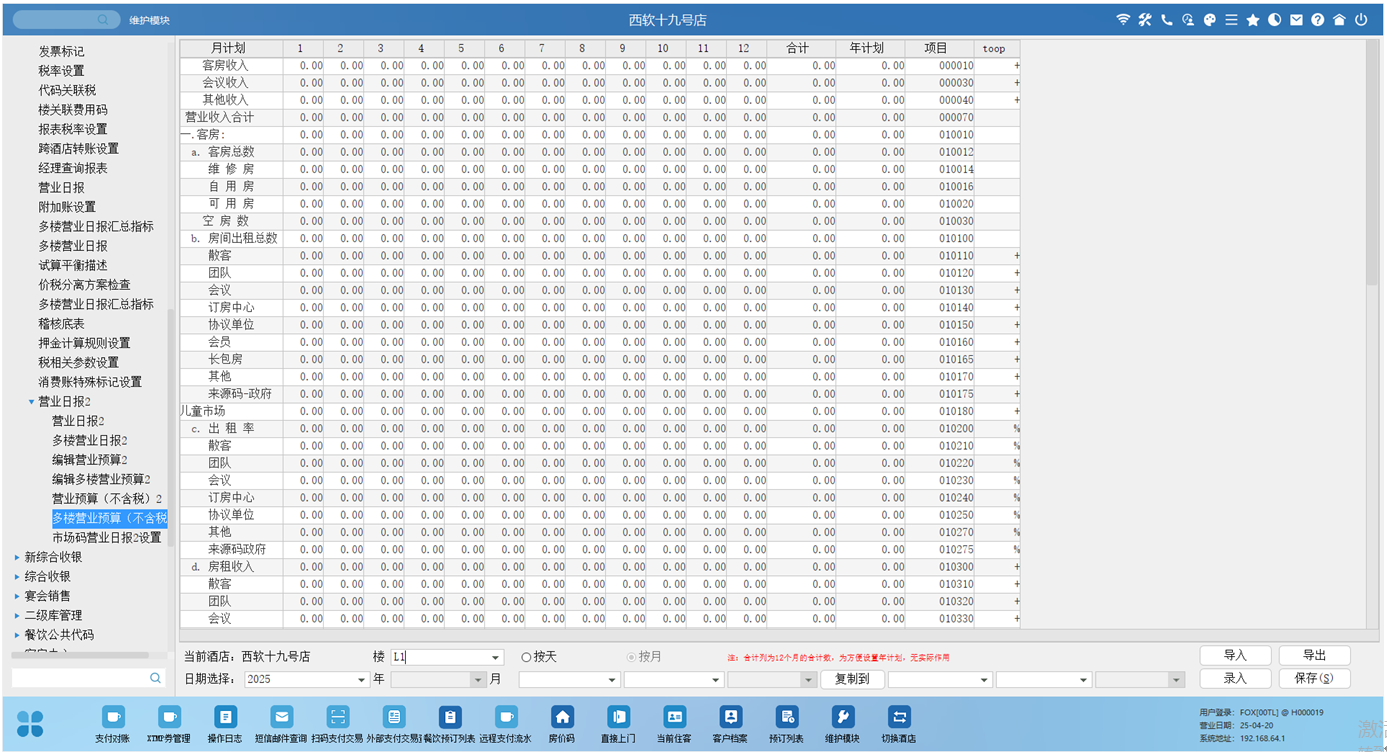Image resolution: width=1387 pixels, height=752 pixels.
Task: Select 经理查询报表 in the left tree
Action: point(73,168)
